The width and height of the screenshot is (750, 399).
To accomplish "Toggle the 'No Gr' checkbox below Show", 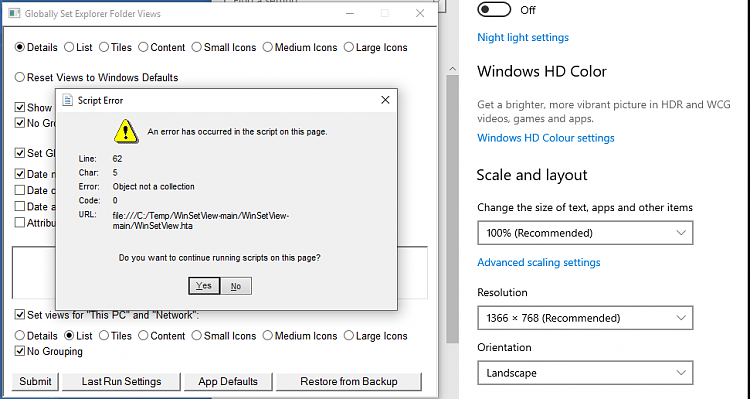I will point(20,123).
